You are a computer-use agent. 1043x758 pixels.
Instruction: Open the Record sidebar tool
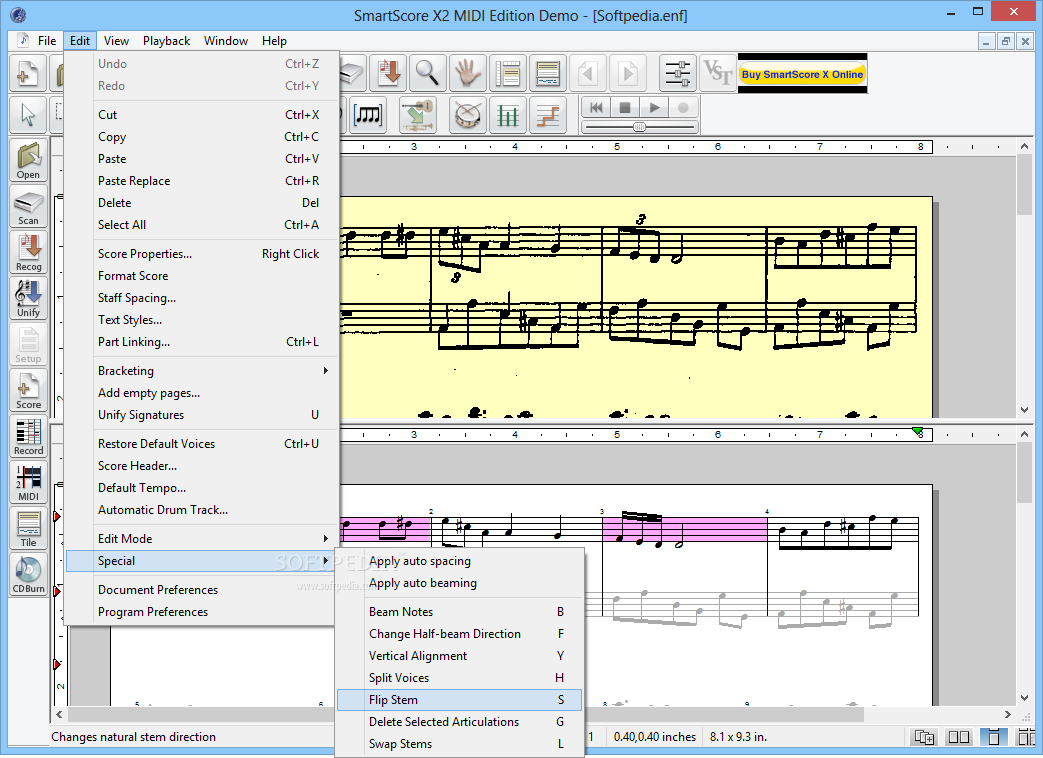(x=28, y=436)
